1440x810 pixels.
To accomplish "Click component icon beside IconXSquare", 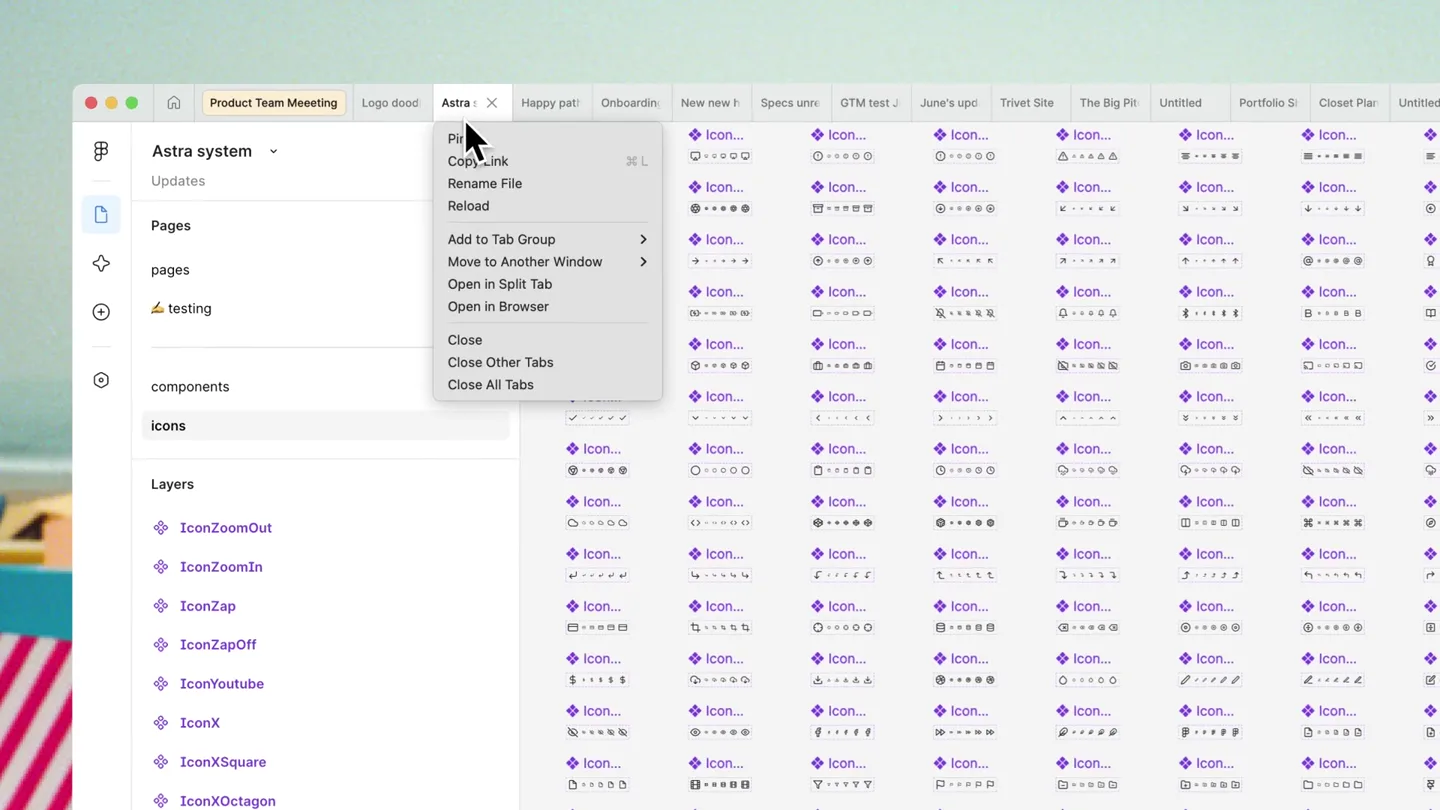I will point(161,762).
